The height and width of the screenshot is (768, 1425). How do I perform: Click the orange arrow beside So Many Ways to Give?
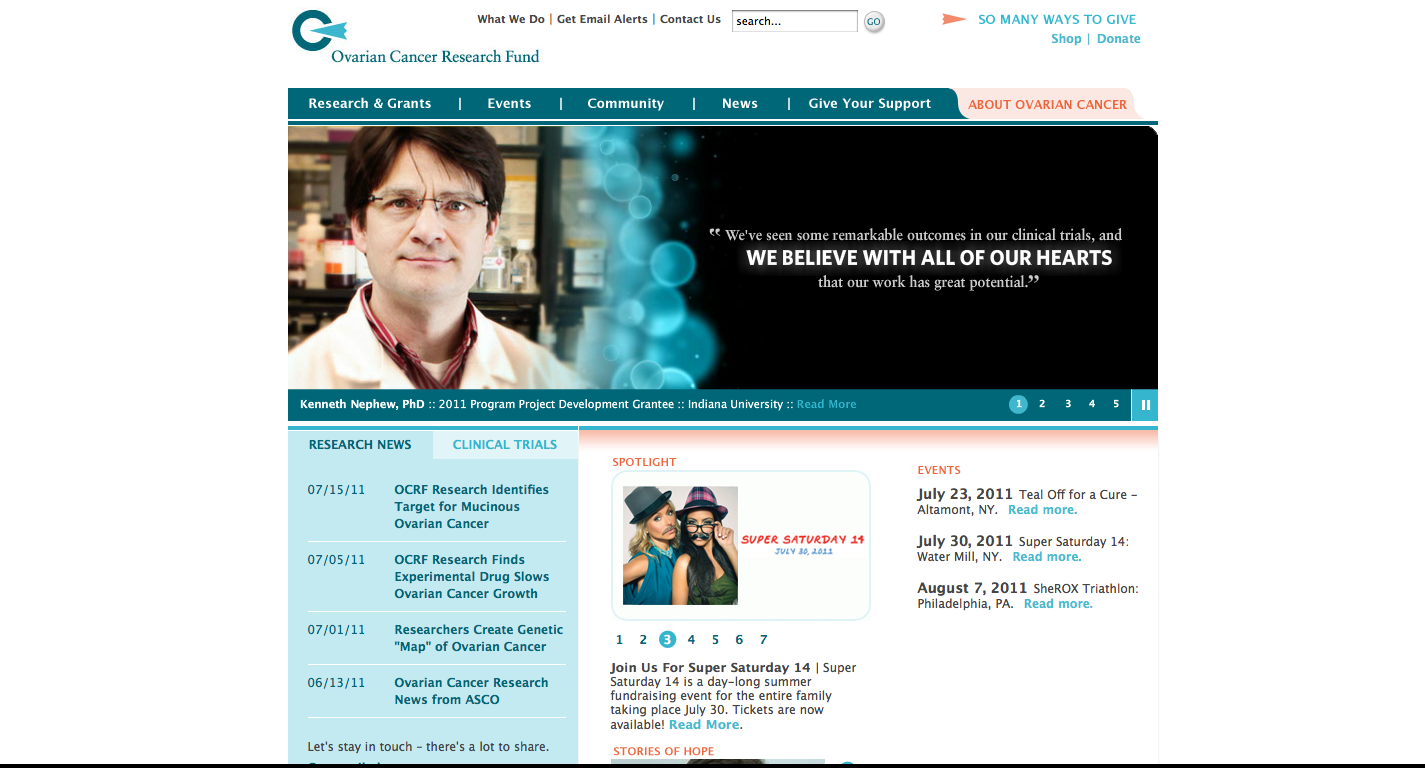954,19
